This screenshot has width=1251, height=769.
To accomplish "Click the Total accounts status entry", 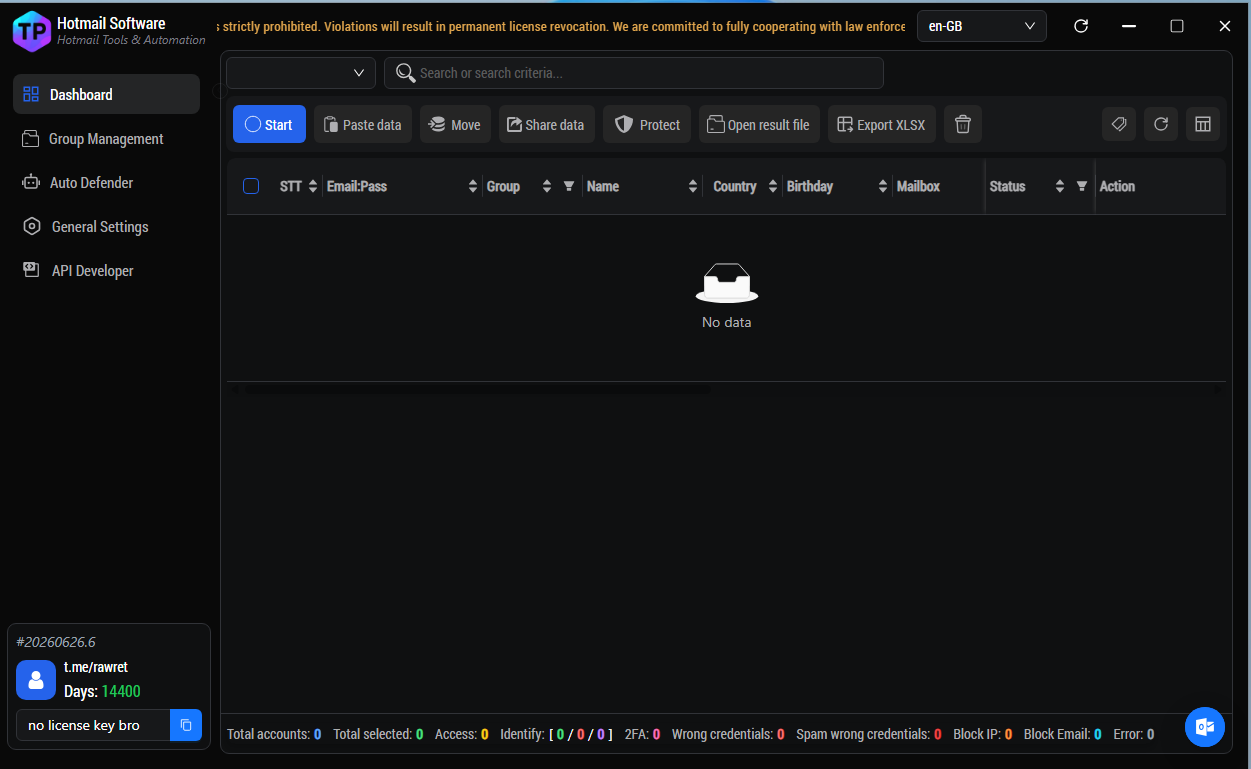I will (x=274, y=734).
